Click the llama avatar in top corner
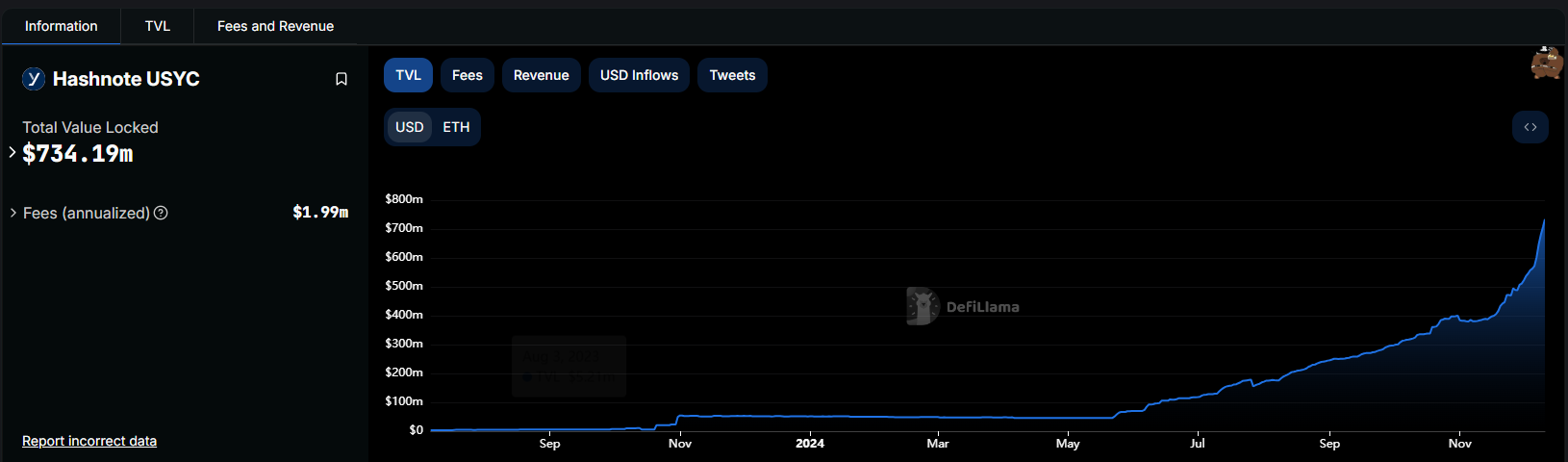The width and height of the screenshot is (1568, 462). pyautogui.click(x=1547, y=63)
